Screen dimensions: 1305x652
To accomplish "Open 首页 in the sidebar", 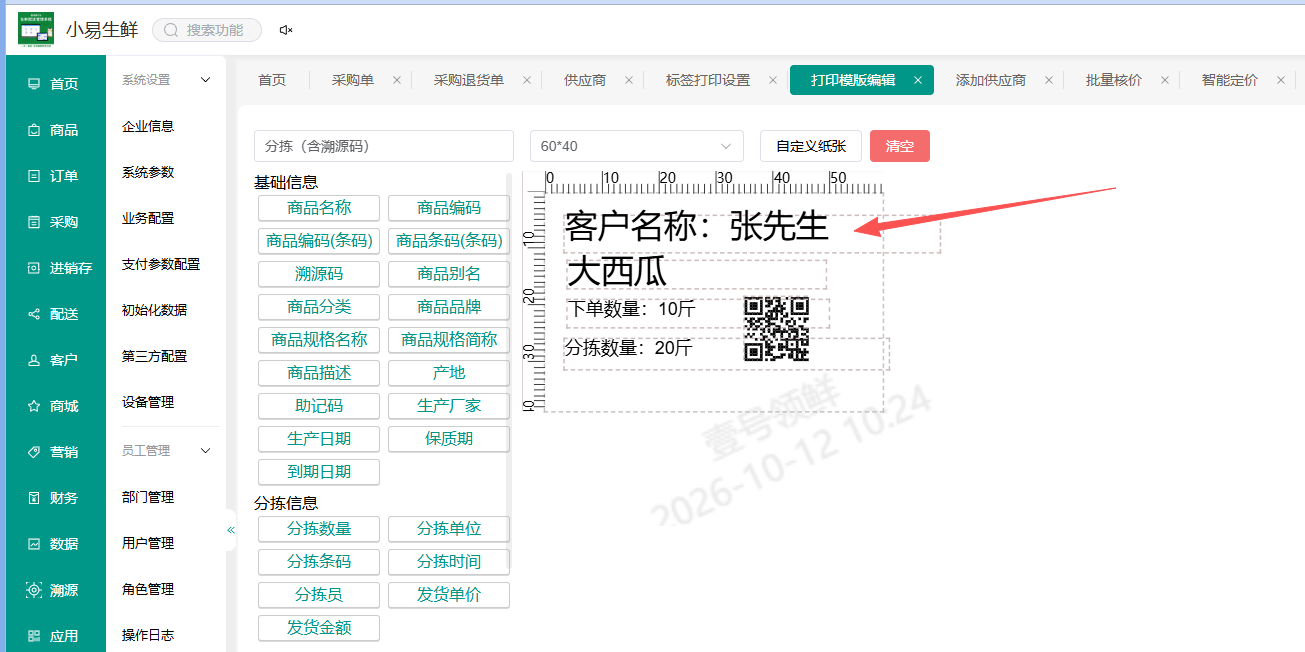I will 55,84.
